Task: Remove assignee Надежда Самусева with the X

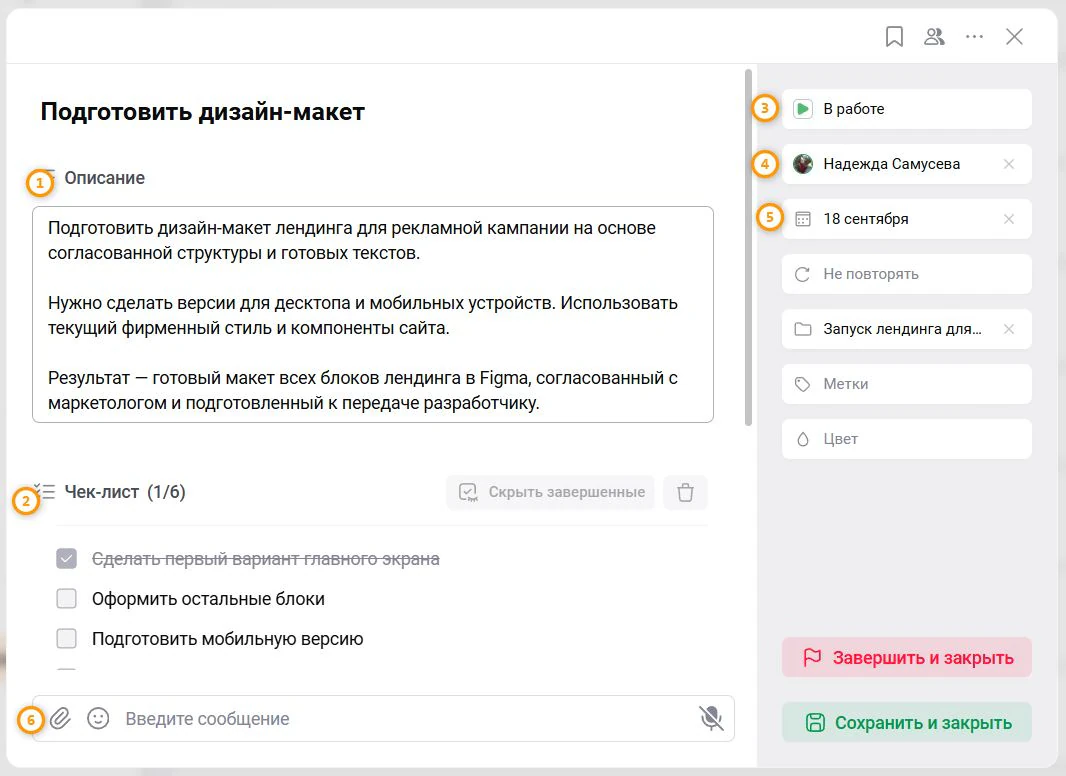Action: [x=1009, y=164]
